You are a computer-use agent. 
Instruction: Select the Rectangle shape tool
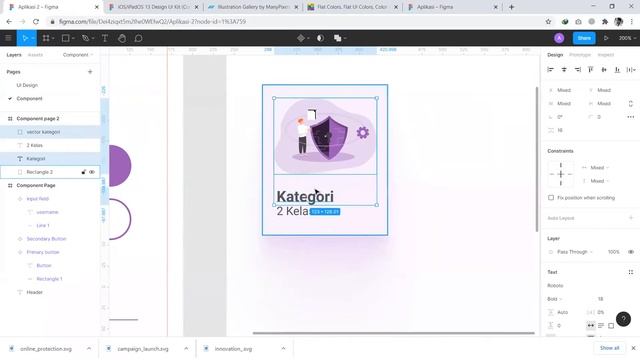(x=65, y=38)
